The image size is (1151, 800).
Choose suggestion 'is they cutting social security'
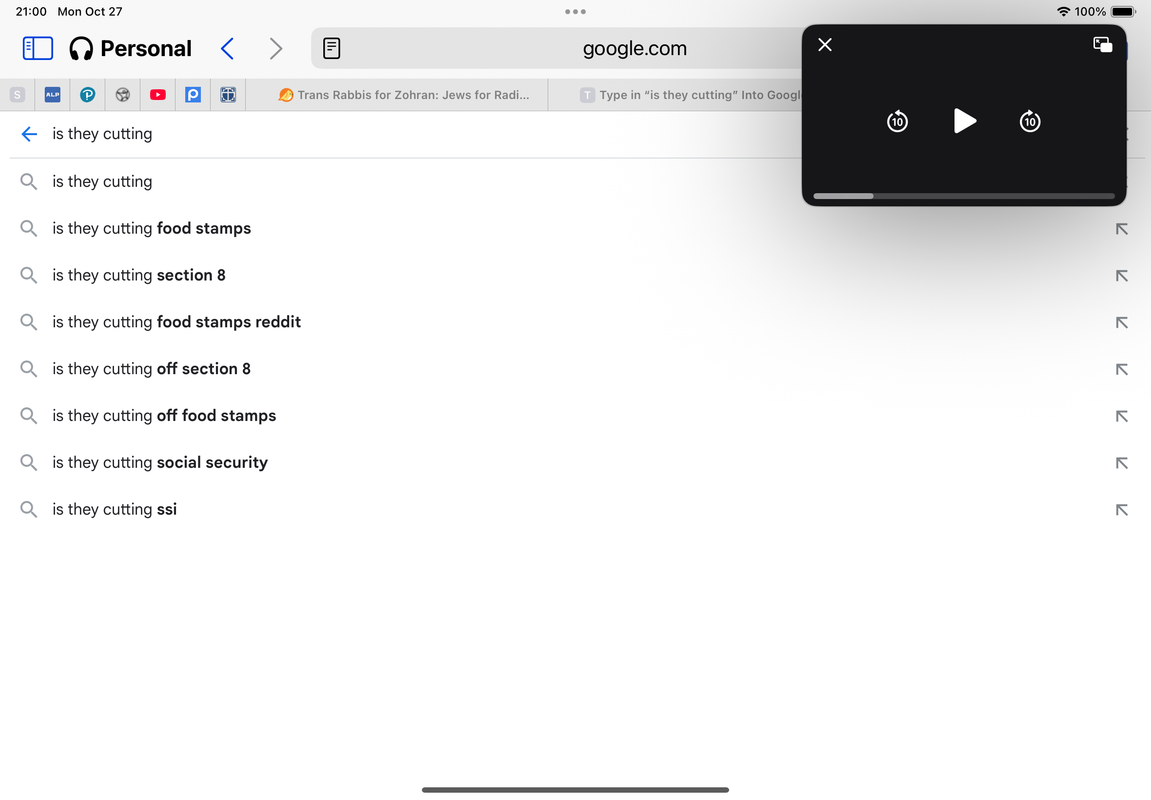pyautogui.click(x=160, y=462)
